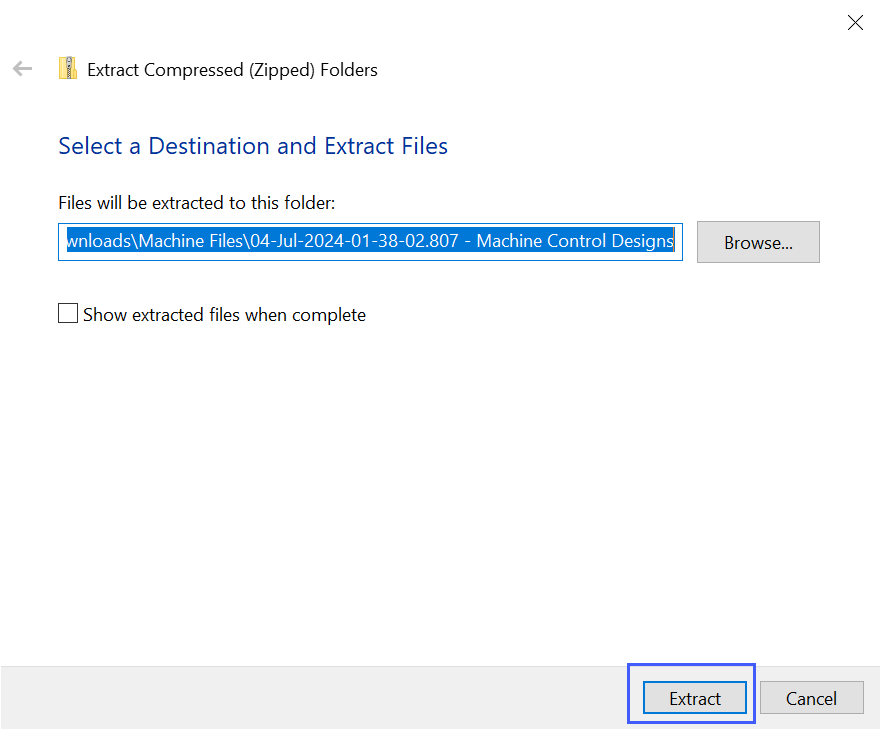This screenshot has width=881, height=730.
Task: Confirm extraction with the default Extract action
Action: tap(694, 697)
